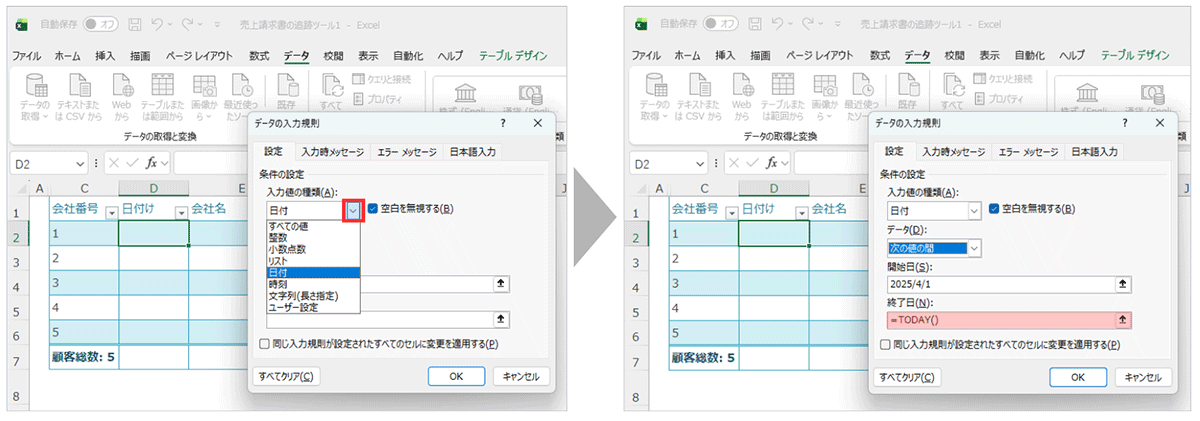Screen dimensions: 1200x421
Task: Click すべて更新 icon in right Excel window
Action: tap(952, 86)
